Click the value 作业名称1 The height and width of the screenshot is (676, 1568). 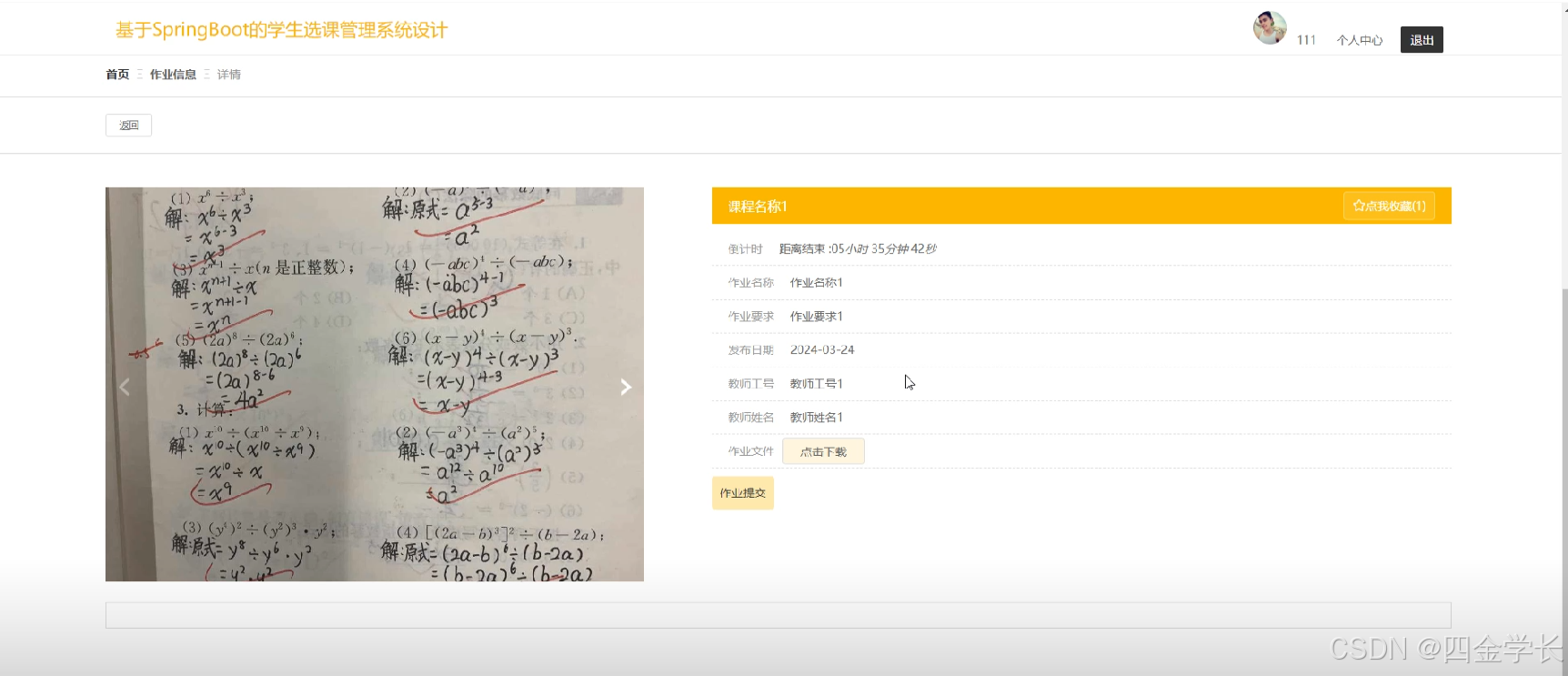click(816, 282)
